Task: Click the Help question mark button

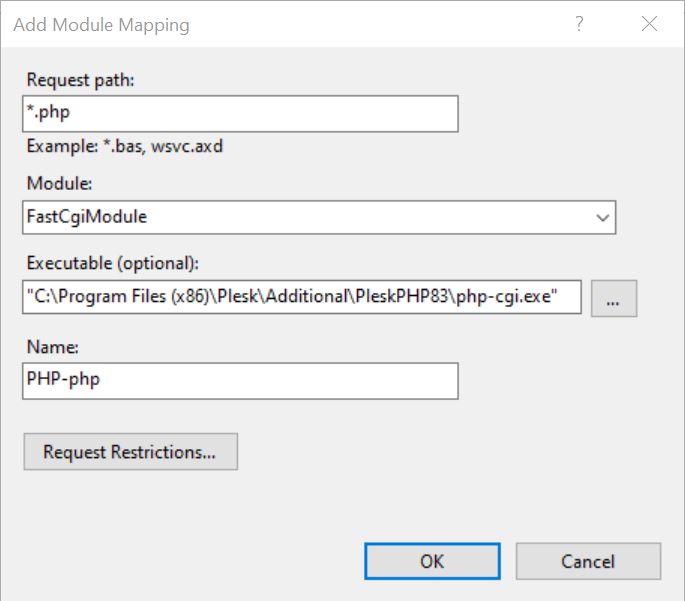Action: (x=579, y=25)
